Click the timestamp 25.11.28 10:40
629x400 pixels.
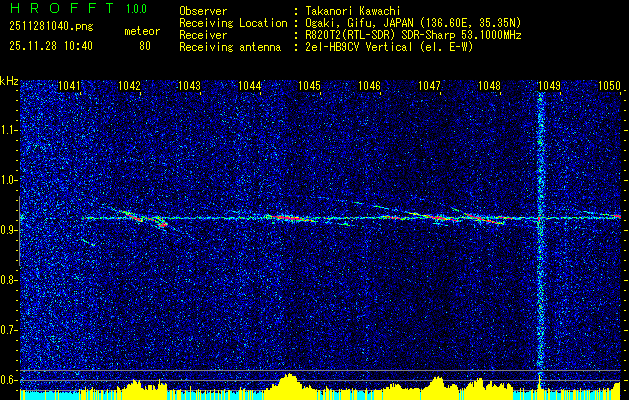(51, 46)
